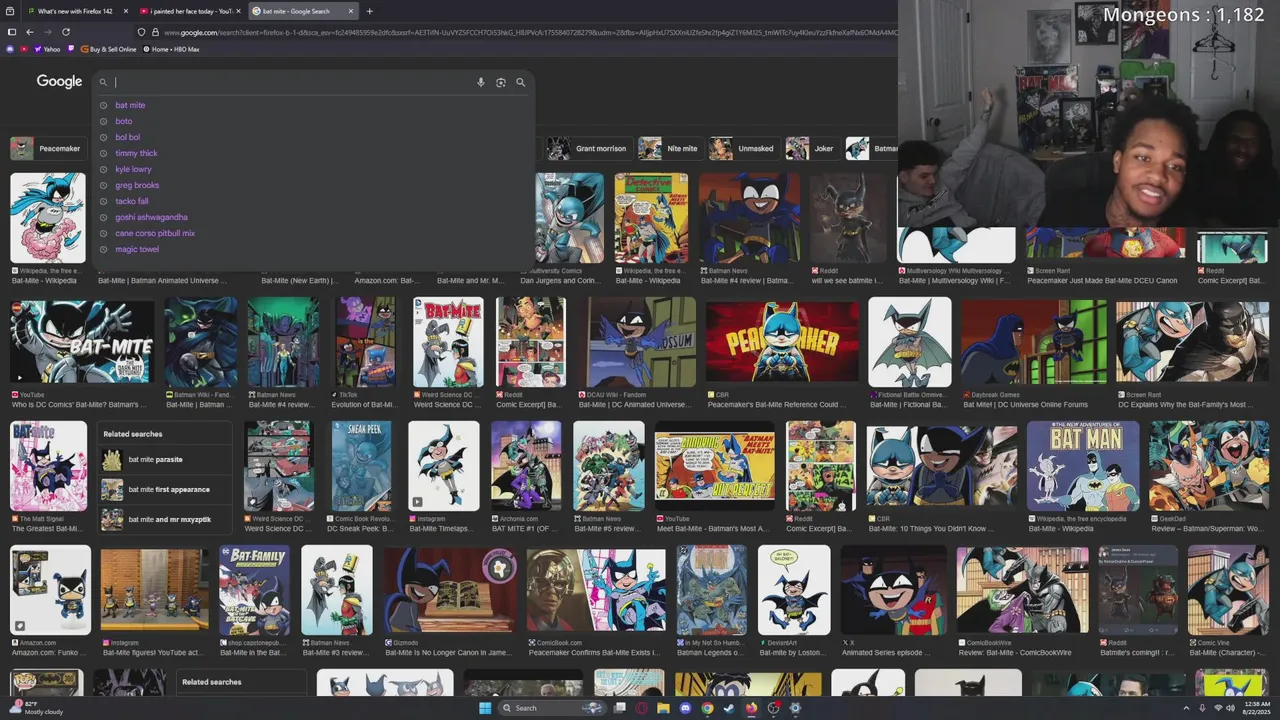Open the Amazon Funko Bat-Mite image result
Screen dimensions: 1280x720
(x=50, y=590)
